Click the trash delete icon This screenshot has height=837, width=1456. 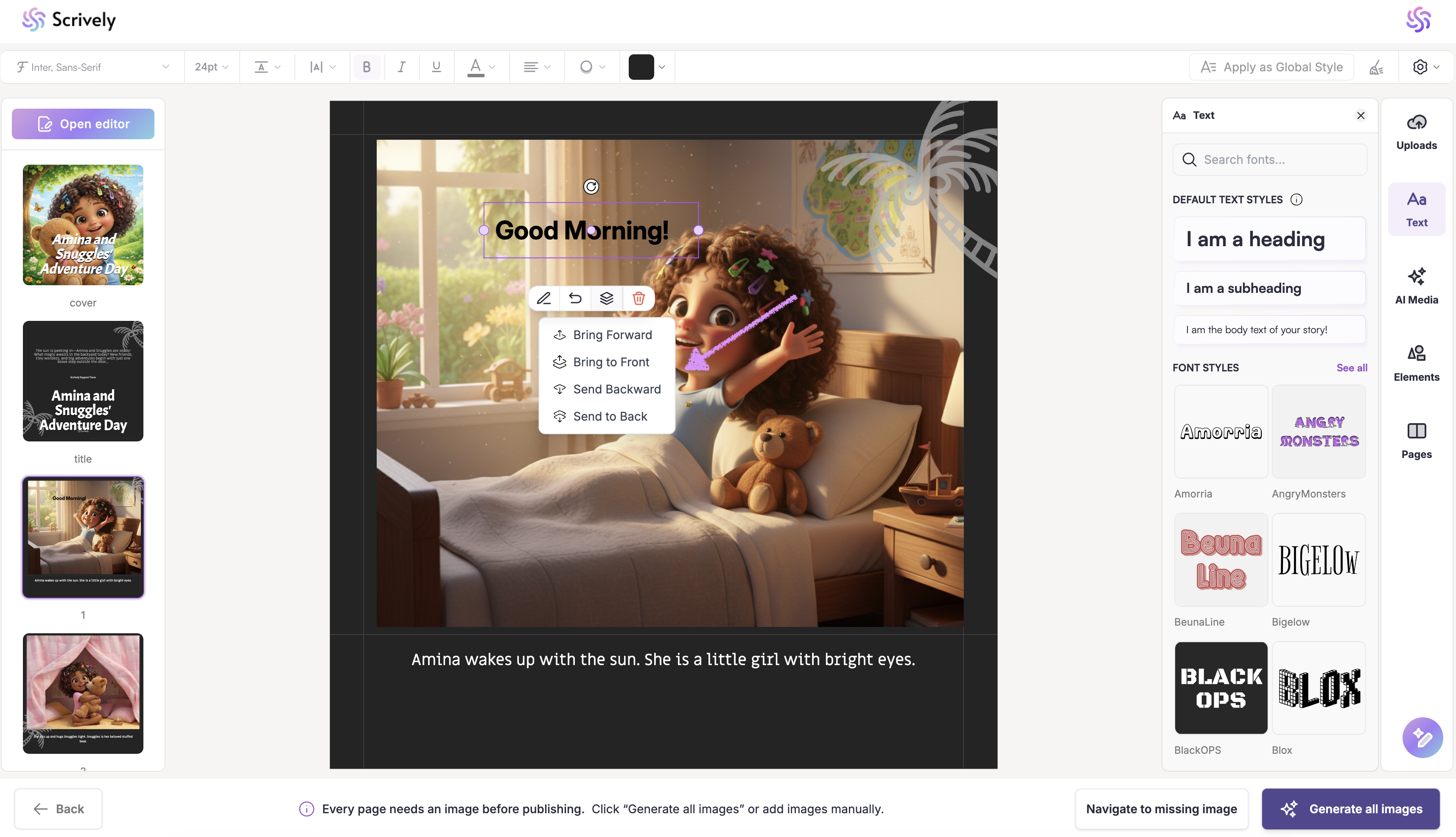pyautogui.click(x=638, y=298)
